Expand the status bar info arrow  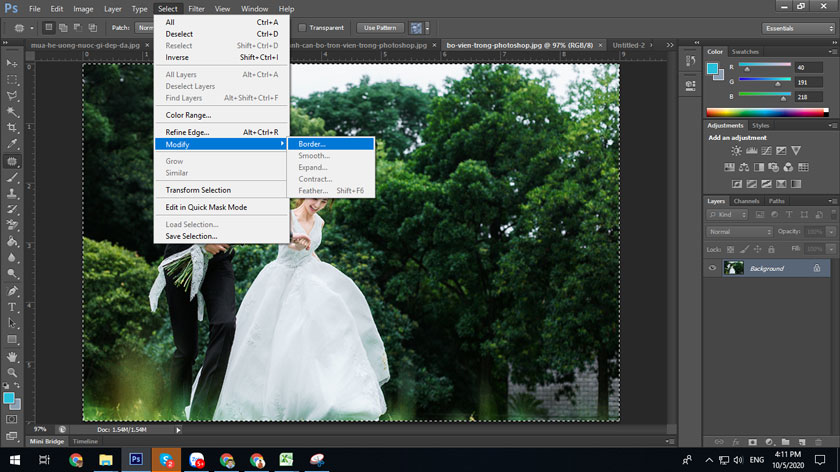[x=178, y=430]
